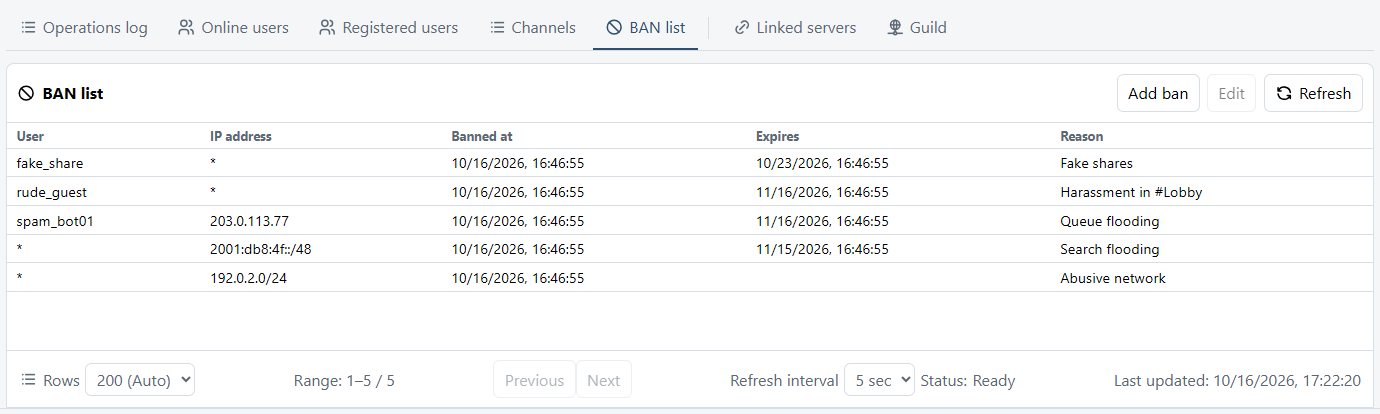
Task: Sort by the Banned at column header
Action: point(482,136)
